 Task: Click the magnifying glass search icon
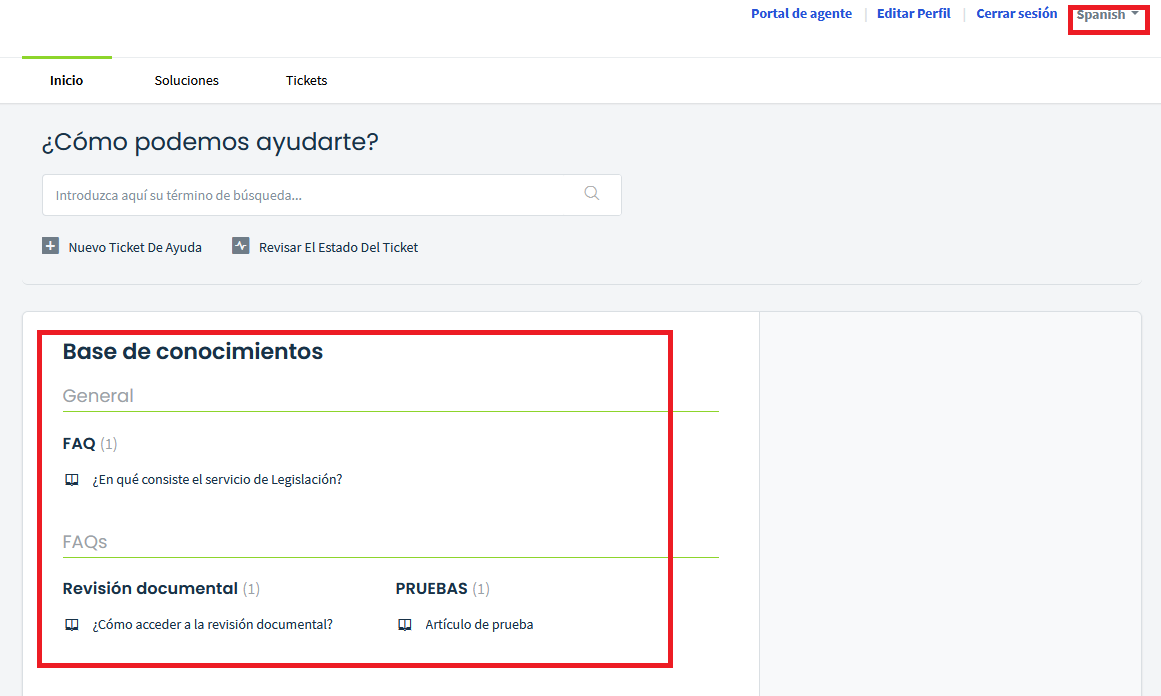pos(592,194)
